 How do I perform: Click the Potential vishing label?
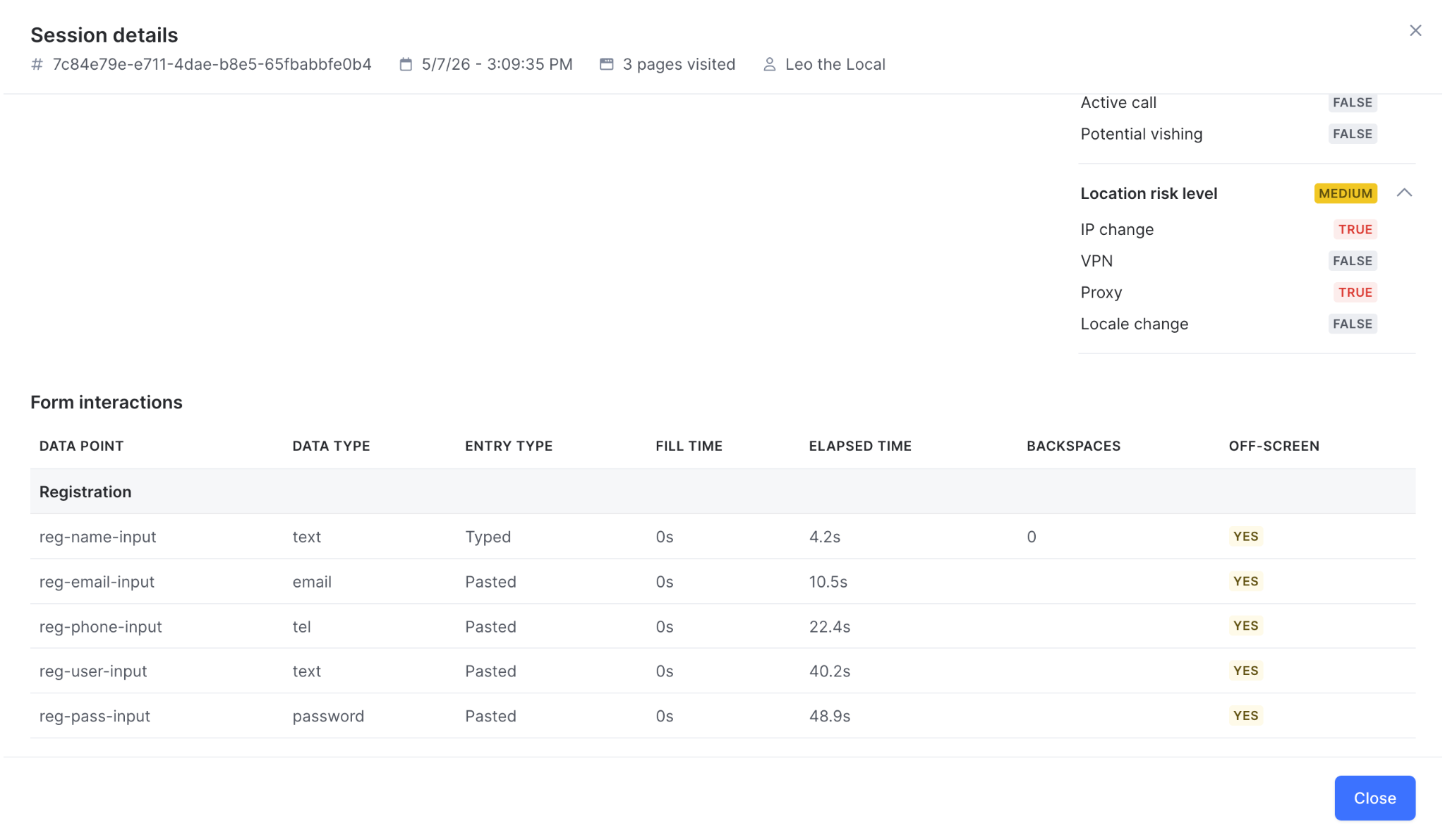(1141, 134)
